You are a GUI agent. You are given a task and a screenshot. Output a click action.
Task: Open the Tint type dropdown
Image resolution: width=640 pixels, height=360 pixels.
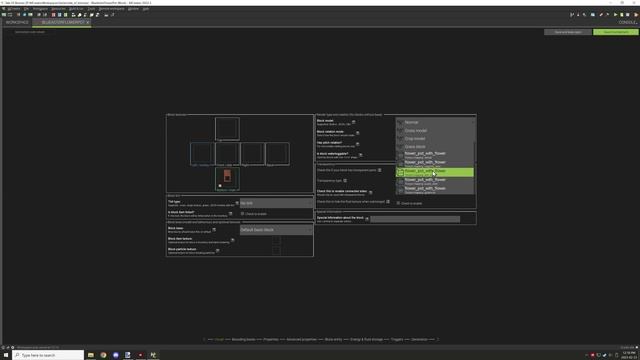point(276,203)
